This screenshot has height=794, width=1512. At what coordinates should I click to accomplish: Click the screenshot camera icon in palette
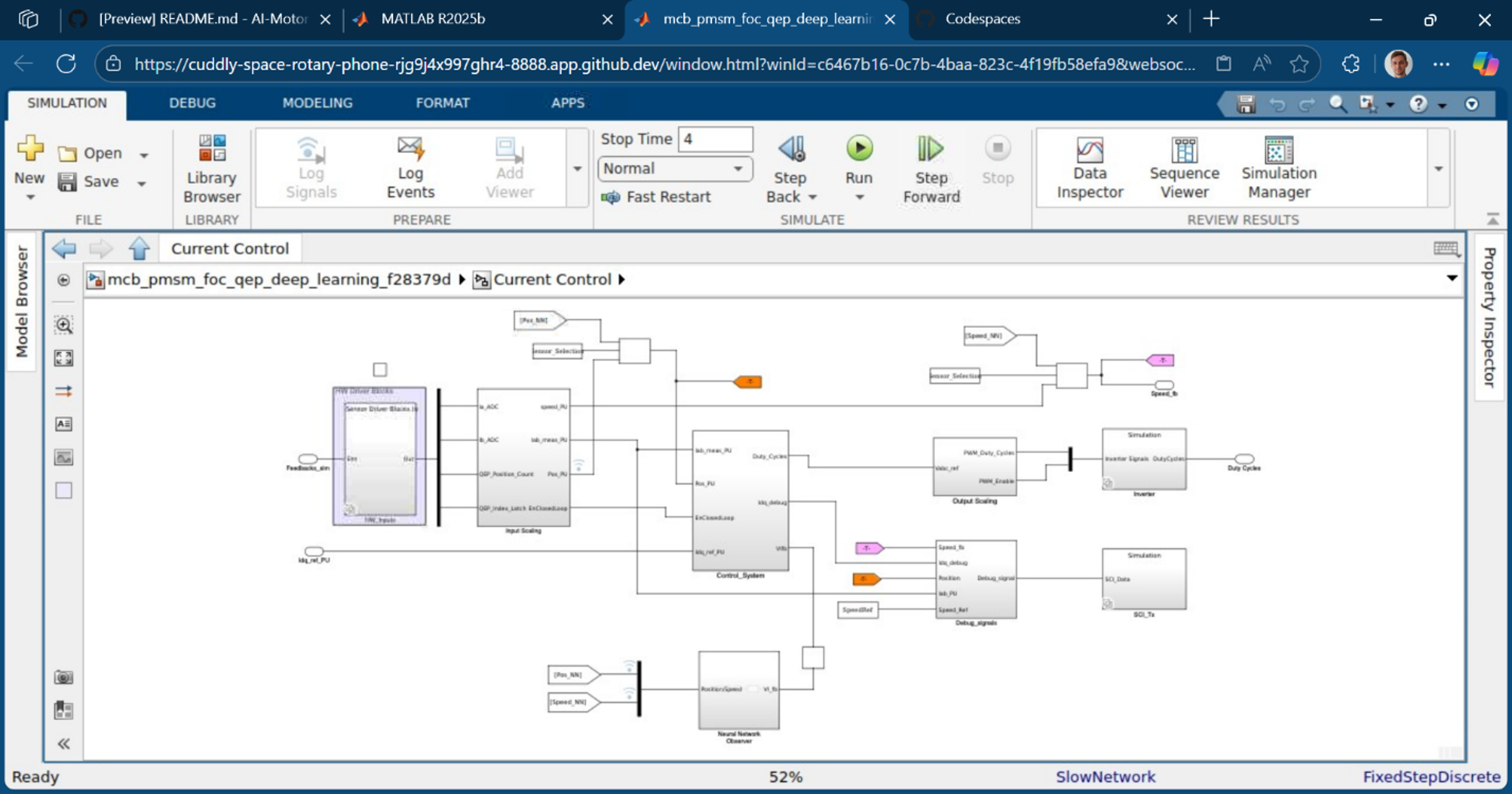click(63, 677)
